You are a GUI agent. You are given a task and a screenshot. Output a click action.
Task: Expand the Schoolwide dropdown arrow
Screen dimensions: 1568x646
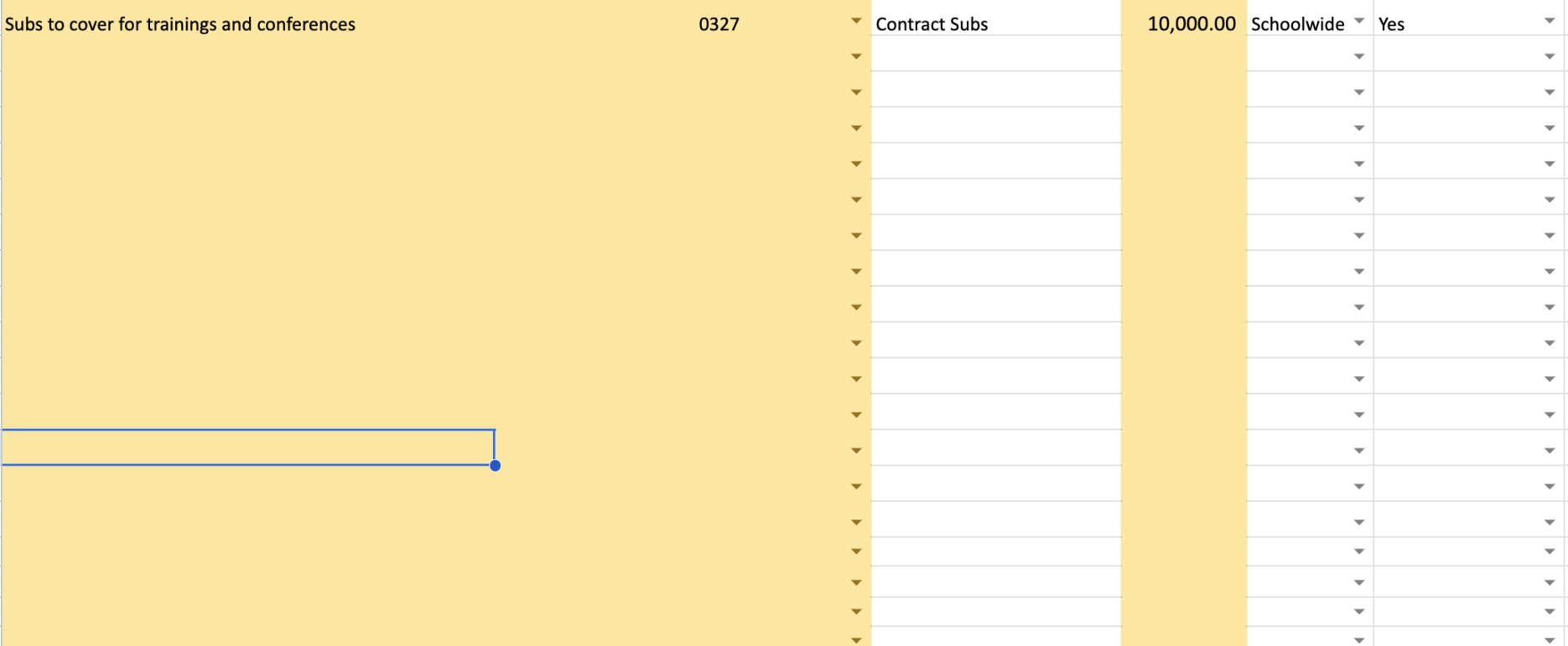coord(1359,20)
